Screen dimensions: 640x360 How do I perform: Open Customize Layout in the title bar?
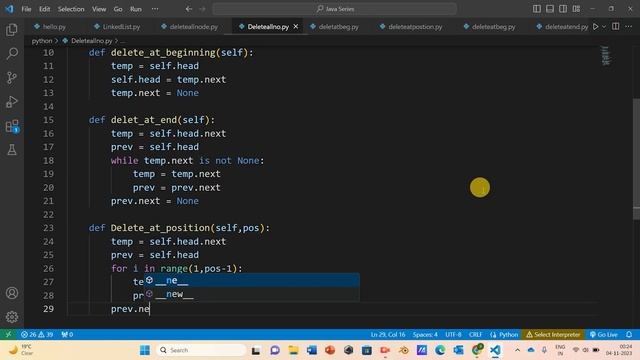576,9
